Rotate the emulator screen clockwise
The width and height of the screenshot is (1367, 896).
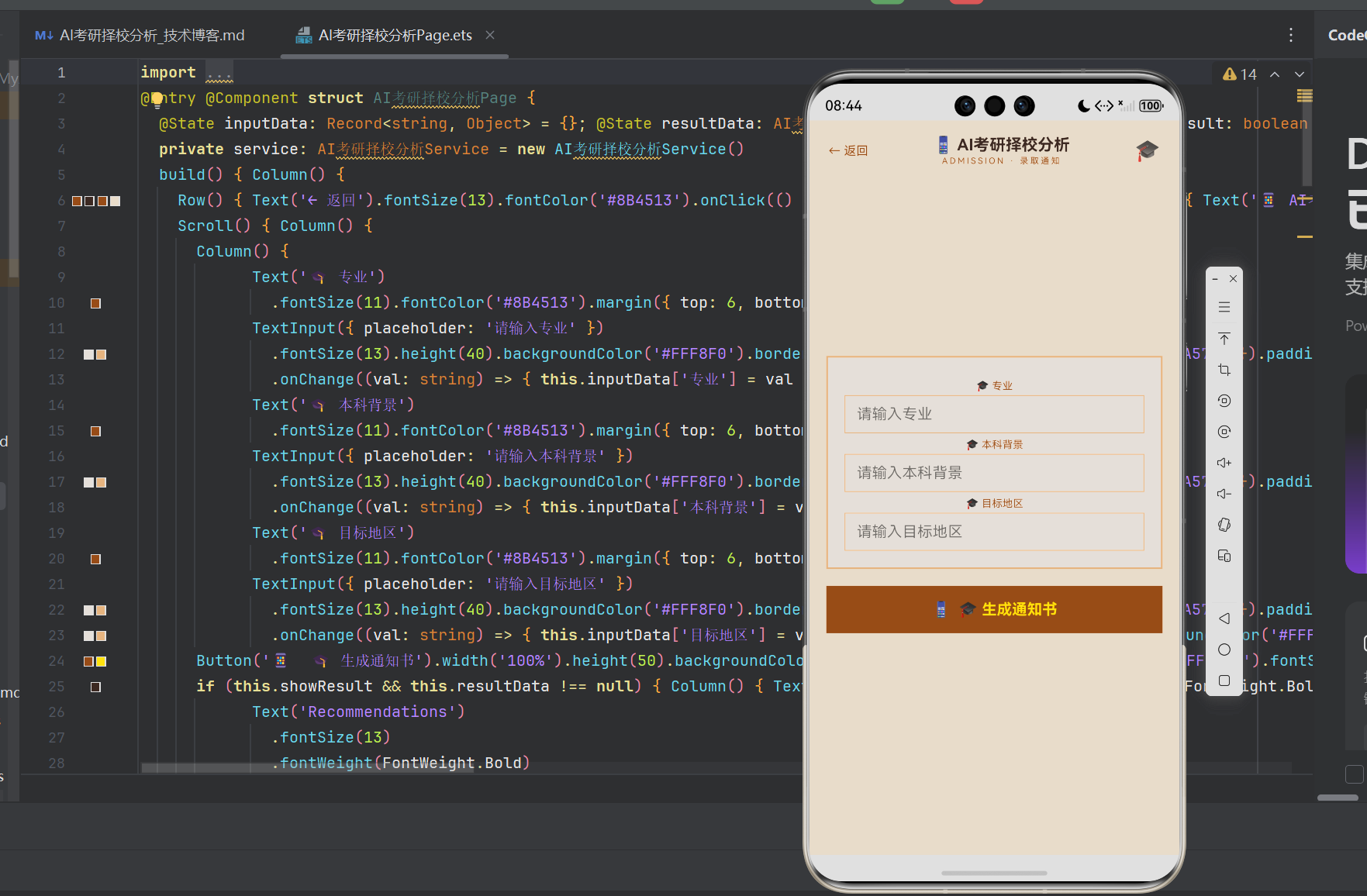coord(1224,432)
